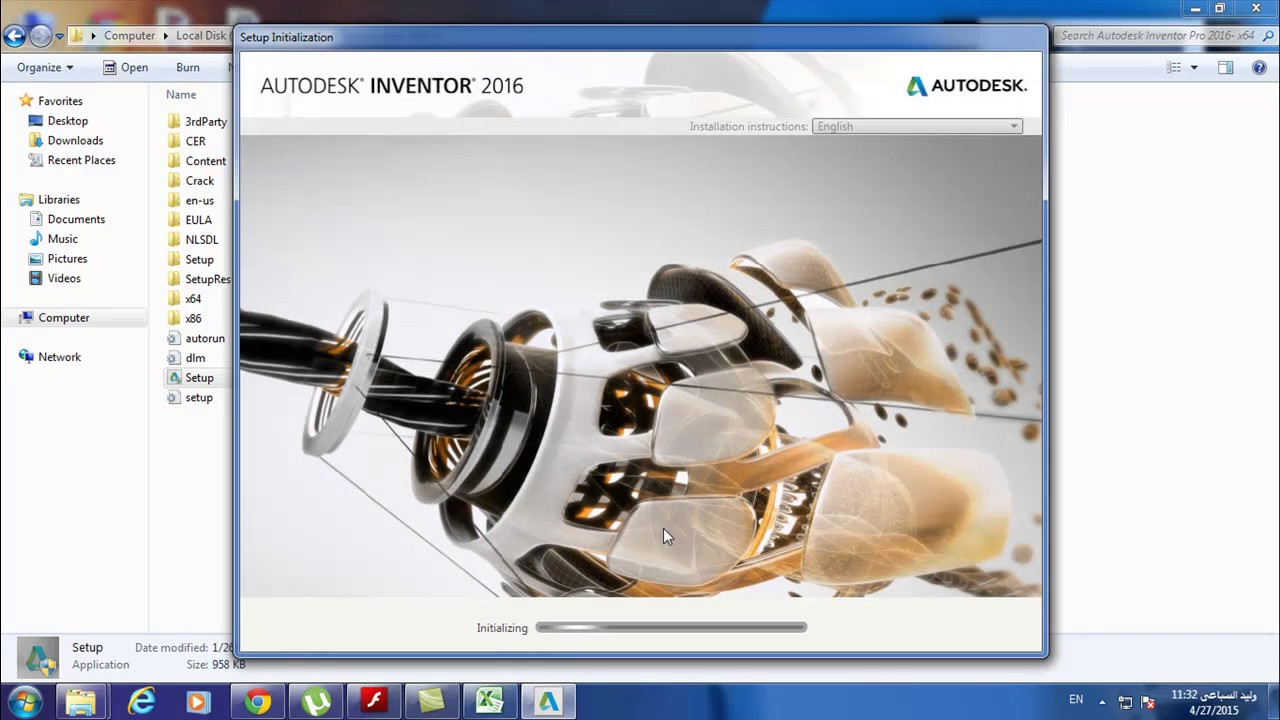Open uTorrent from the taskbar

316,702
